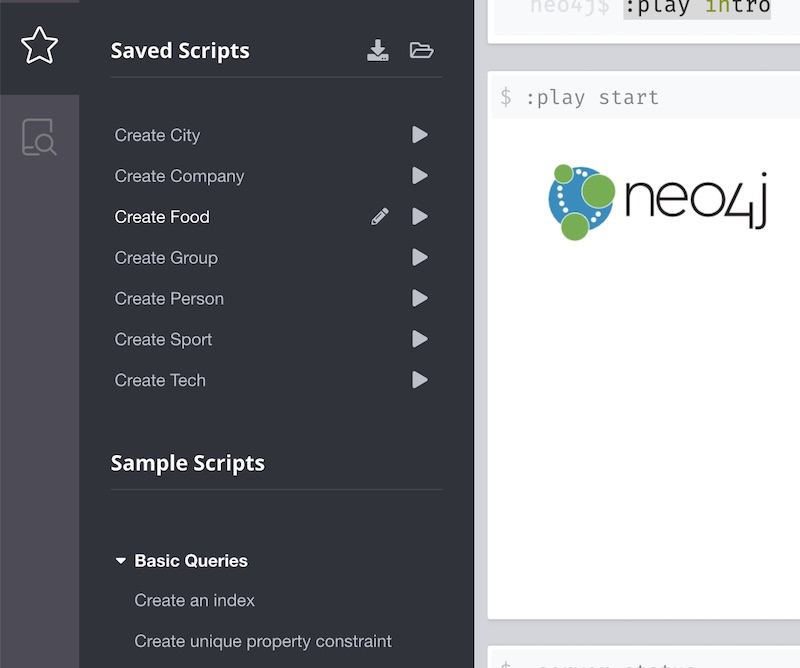Open the Documents search sidebar tab
Viewport: 800px width, 668px height.
39,137
